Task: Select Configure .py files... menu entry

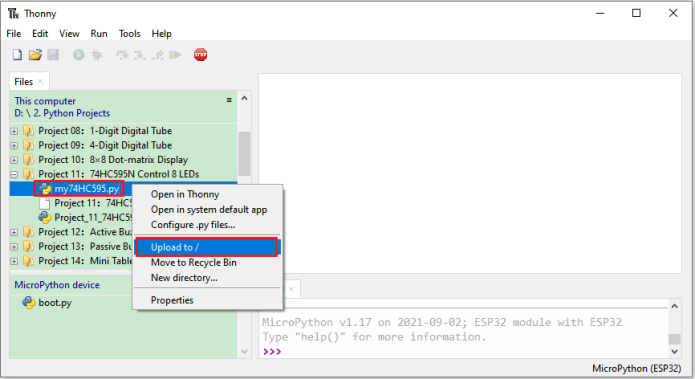Action: [x=207, y=225]
